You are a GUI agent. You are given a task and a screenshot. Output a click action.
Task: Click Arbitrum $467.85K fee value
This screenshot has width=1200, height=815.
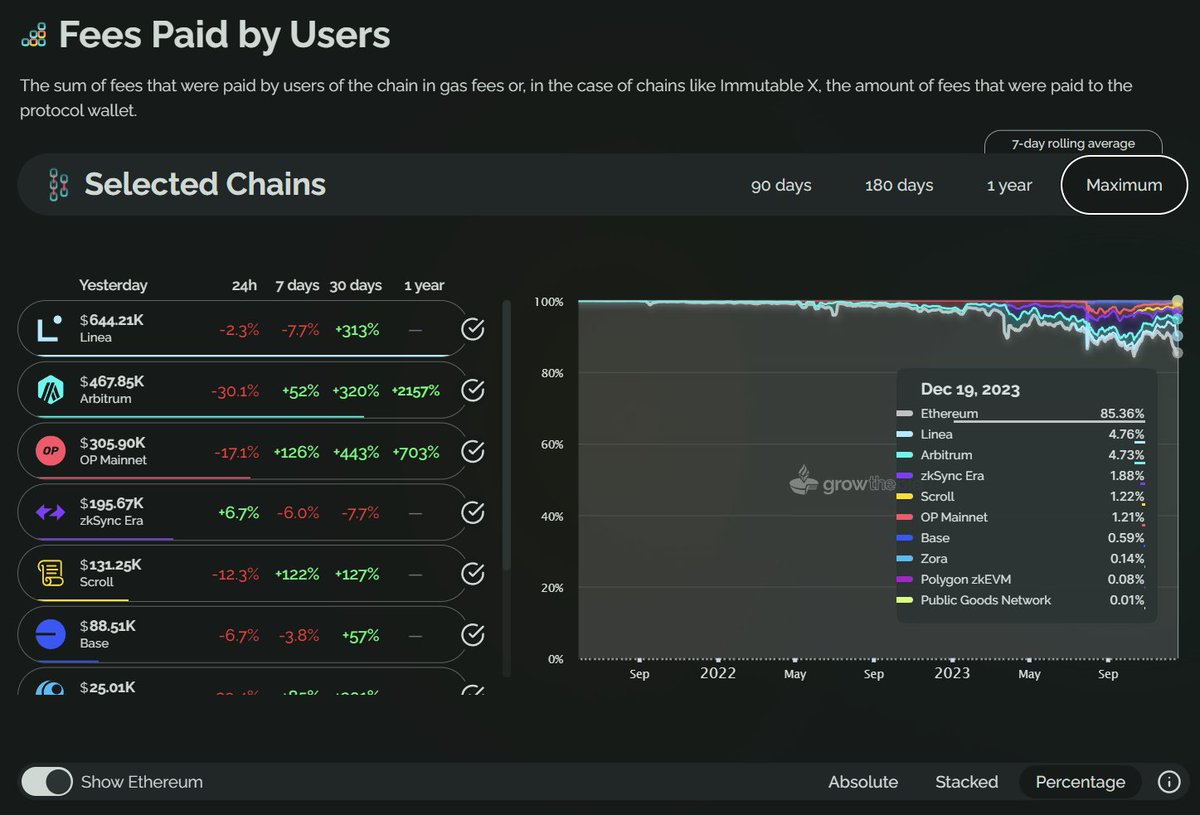point(112,381)
